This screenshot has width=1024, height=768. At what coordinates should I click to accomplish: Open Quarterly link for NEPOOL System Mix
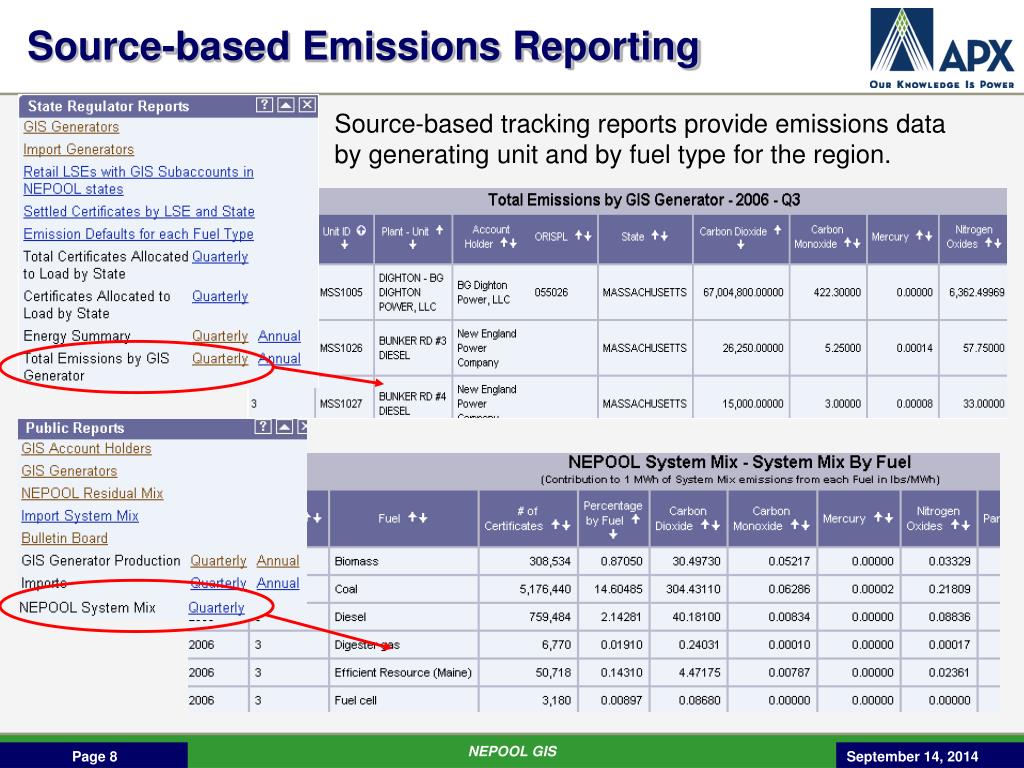[216, 607]
